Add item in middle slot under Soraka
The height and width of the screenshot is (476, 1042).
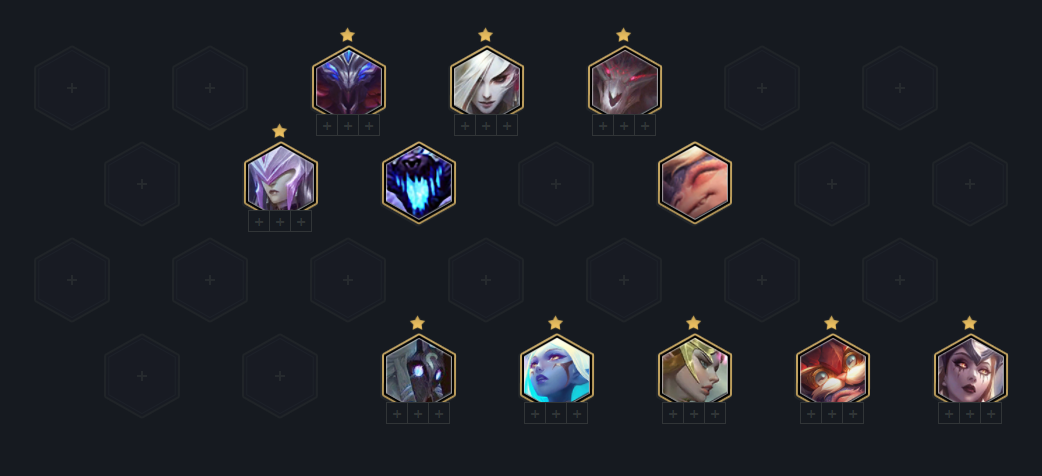tap(556, 414)
